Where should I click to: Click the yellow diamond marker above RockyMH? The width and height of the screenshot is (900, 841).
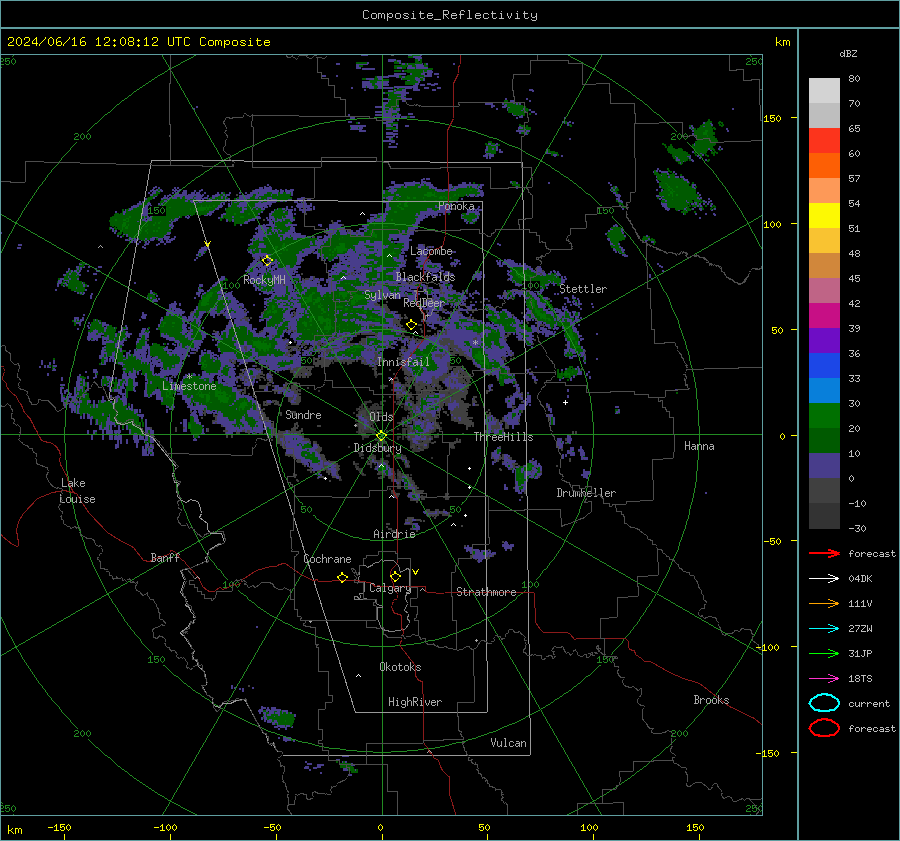[x=267, y=261]
